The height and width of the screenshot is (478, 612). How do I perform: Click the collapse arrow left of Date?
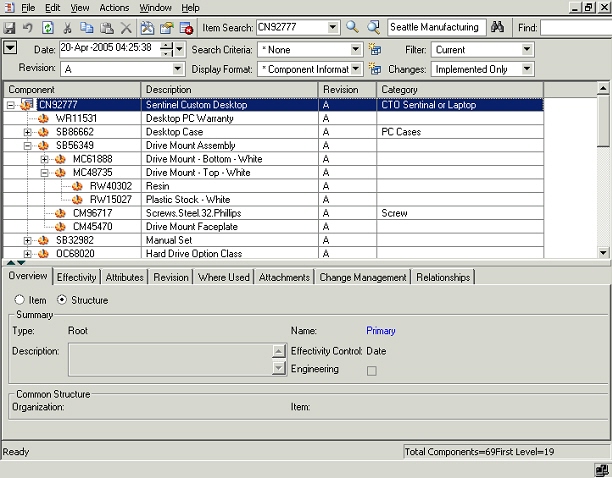coord(10,48)
